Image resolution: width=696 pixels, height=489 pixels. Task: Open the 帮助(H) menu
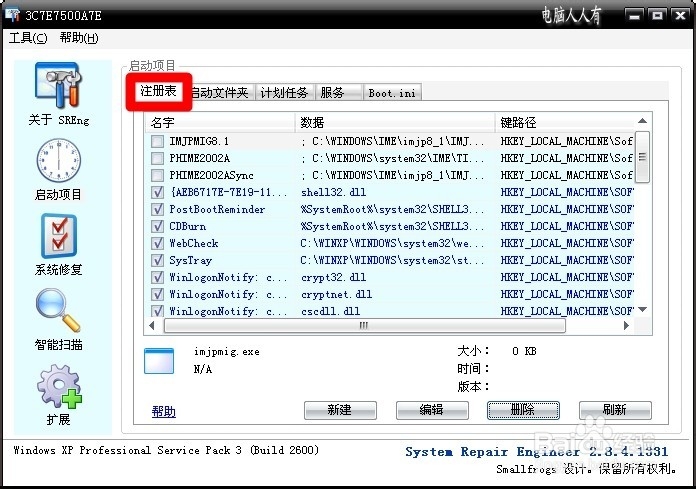tap(79, 38)
